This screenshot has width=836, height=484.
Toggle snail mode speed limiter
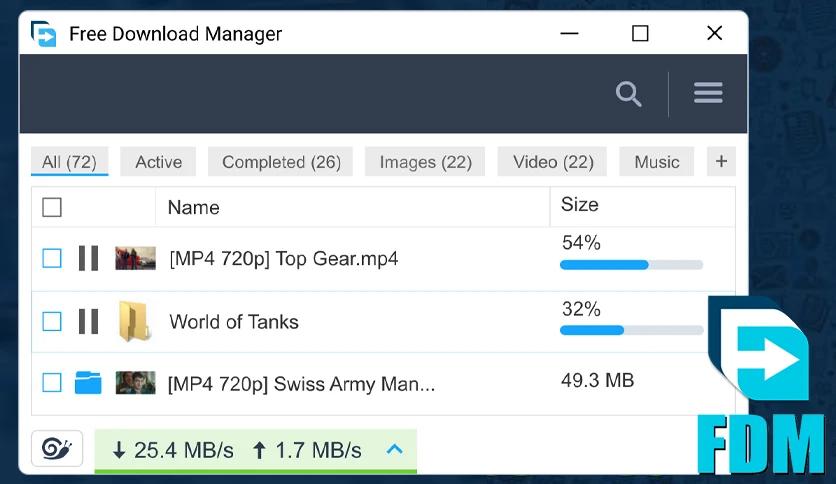click(x=57, y=449)
